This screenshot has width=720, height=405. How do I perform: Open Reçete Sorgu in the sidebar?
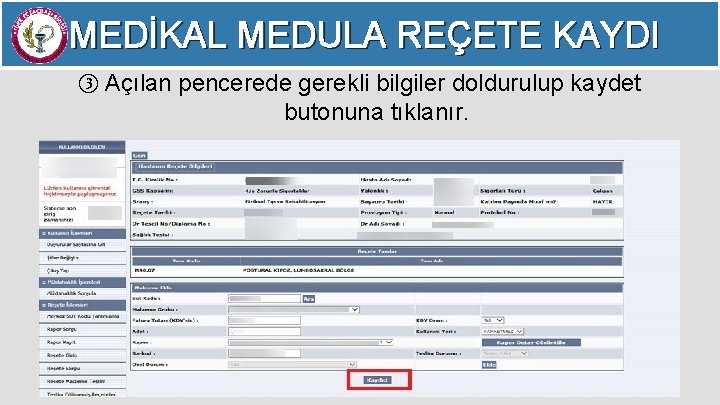(63, 368)
